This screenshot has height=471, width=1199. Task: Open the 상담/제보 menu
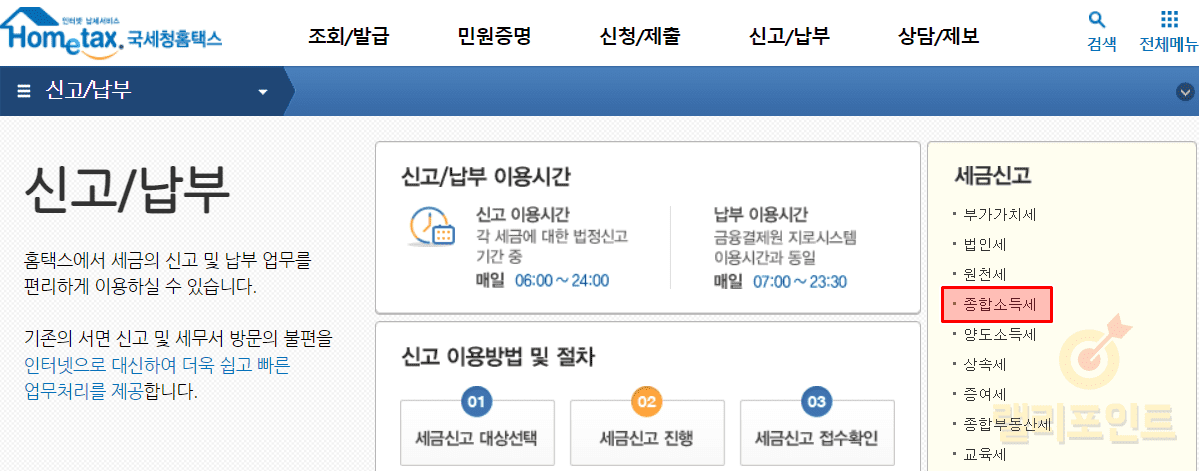(x=938, y=37)
